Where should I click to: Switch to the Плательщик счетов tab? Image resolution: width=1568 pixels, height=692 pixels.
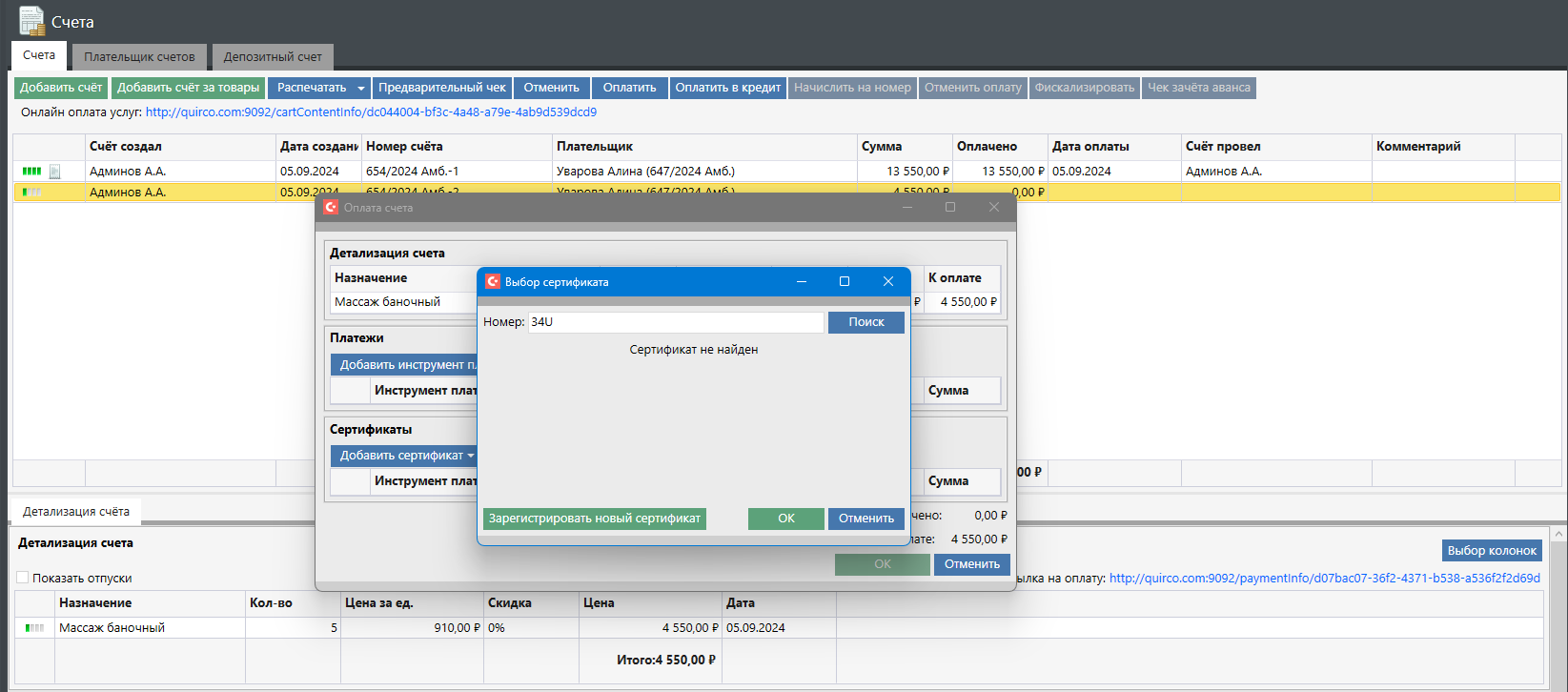click(139, 57)
